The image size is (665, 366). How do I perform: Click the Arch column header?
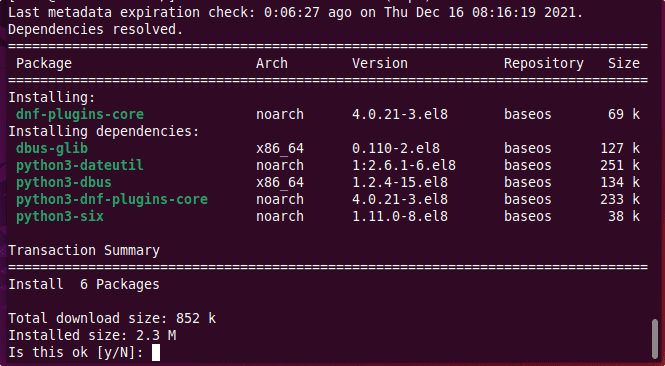click(271, 64)
